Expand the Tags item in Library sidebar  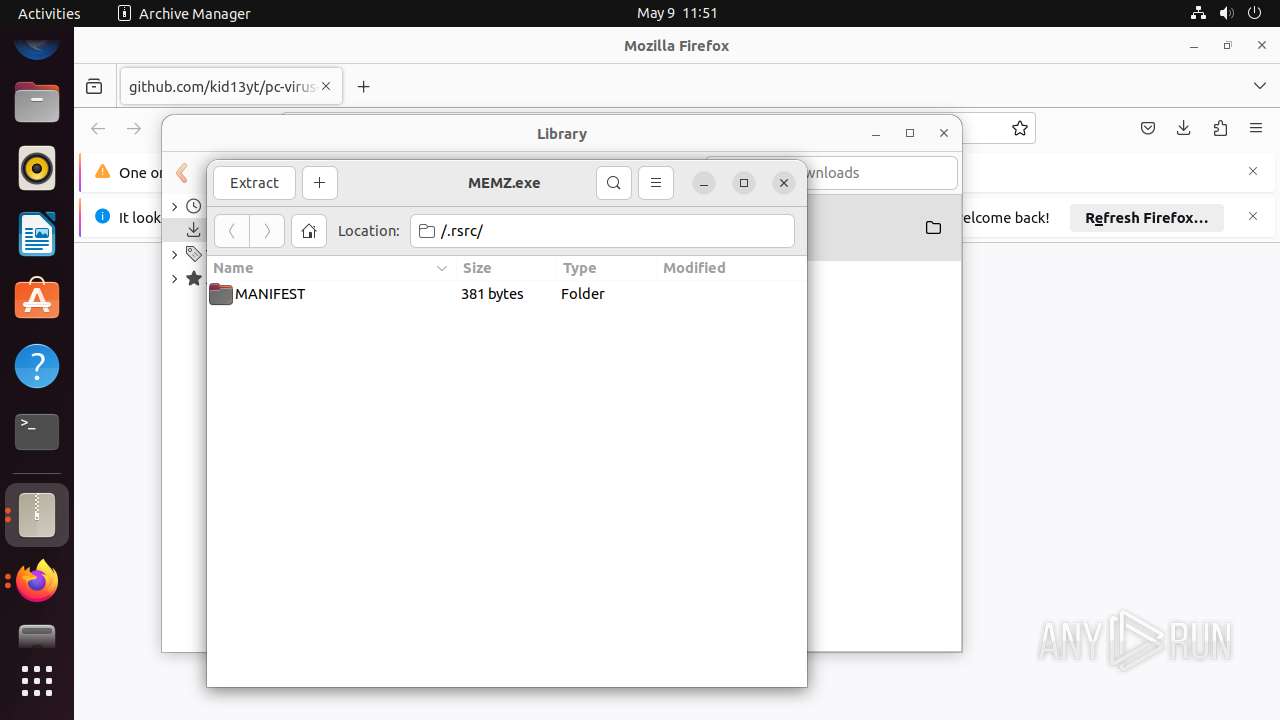click(x=174, y=254)
